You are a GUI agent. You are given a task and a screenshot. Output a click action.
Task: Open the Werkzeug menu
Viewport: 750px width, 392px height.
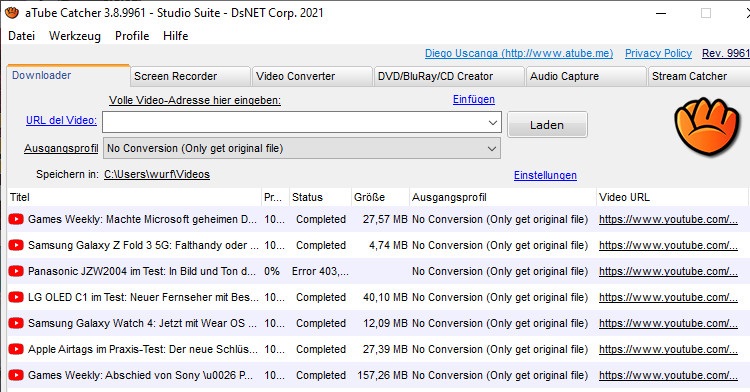click(x=75, y=36)
